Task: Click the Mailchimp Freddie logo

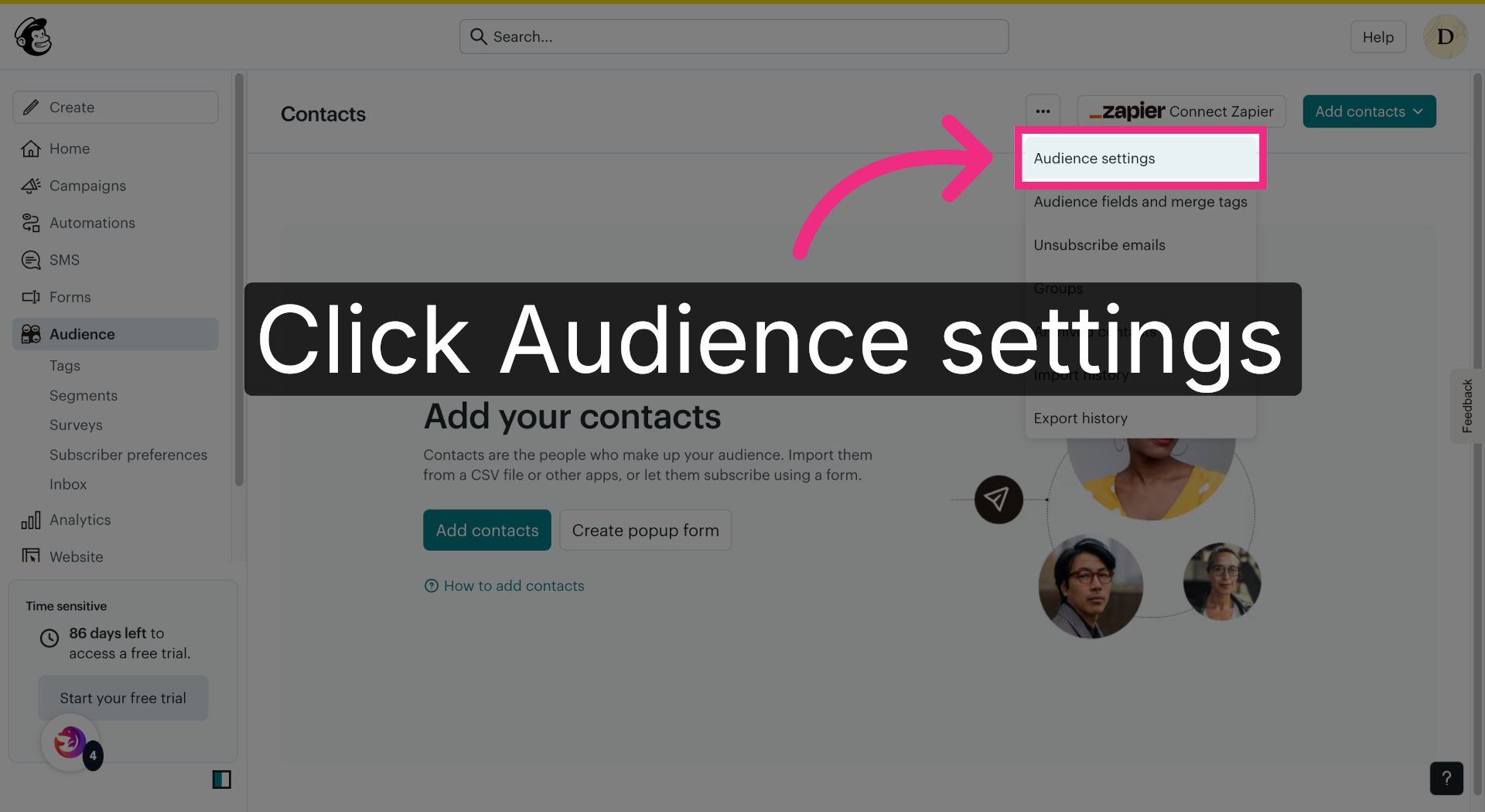Action: (33, 36)
